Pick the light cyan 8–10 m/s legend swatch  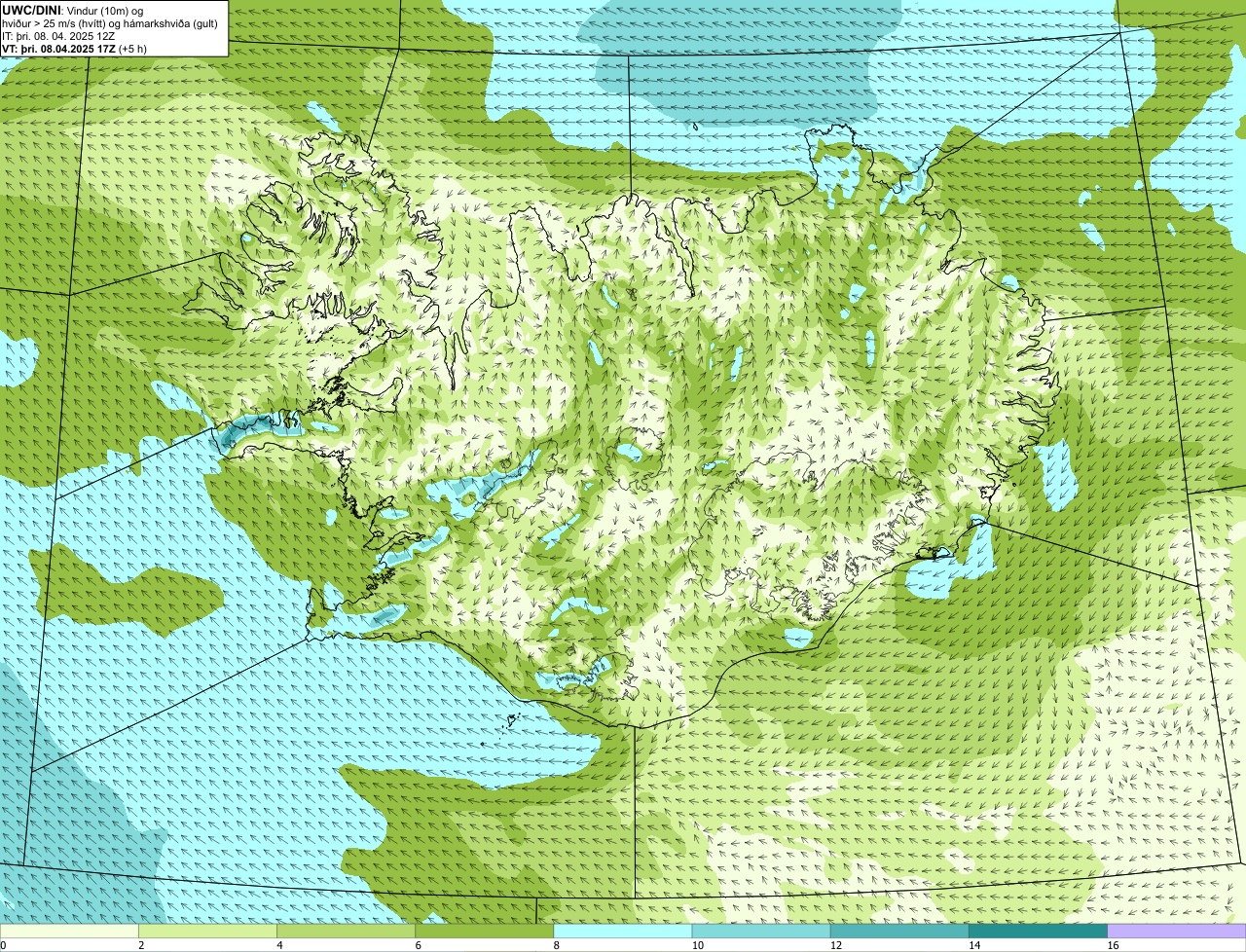623,932
